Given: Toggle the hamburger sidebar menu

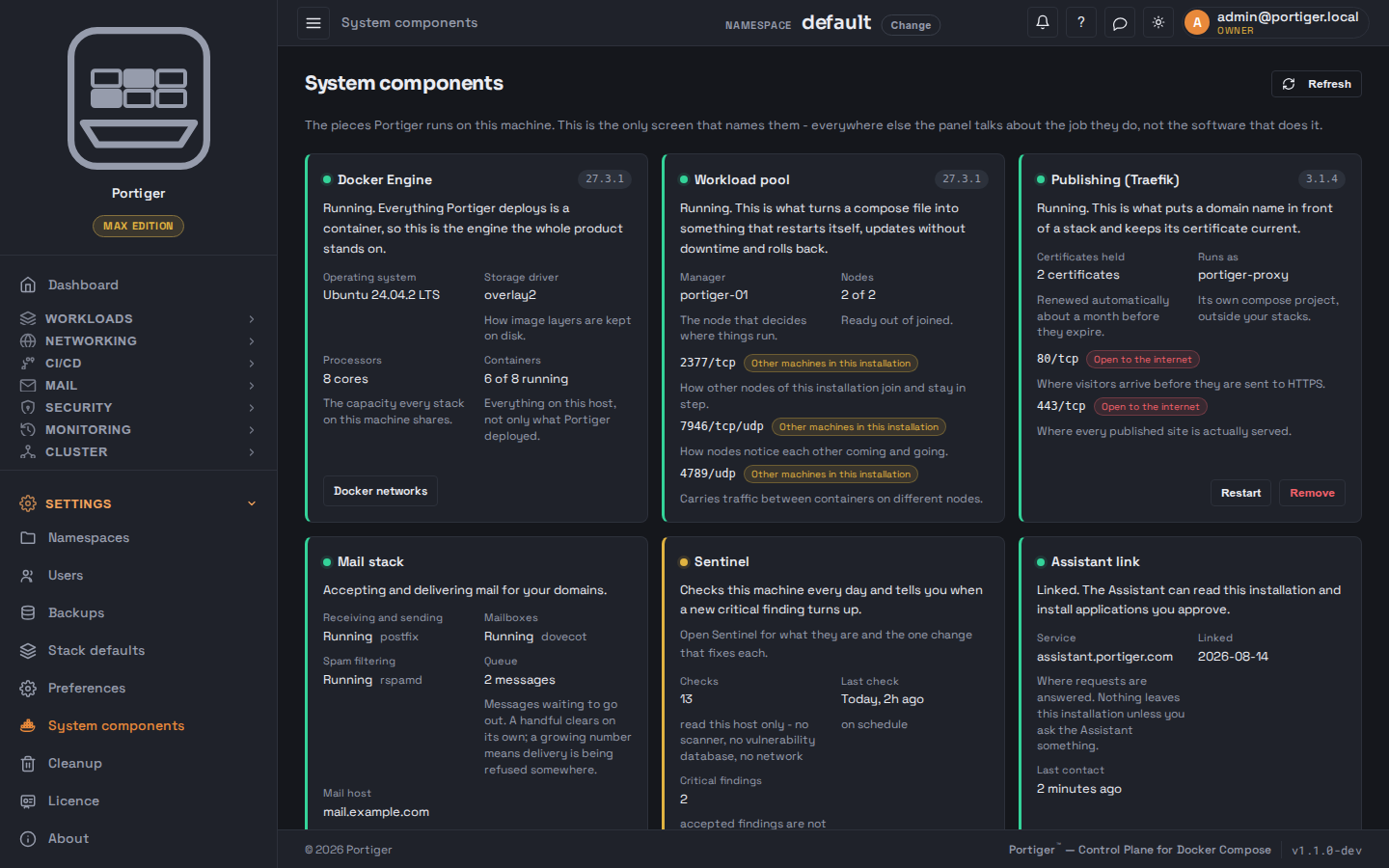Looking at the screenshot, I should [313, 23].
